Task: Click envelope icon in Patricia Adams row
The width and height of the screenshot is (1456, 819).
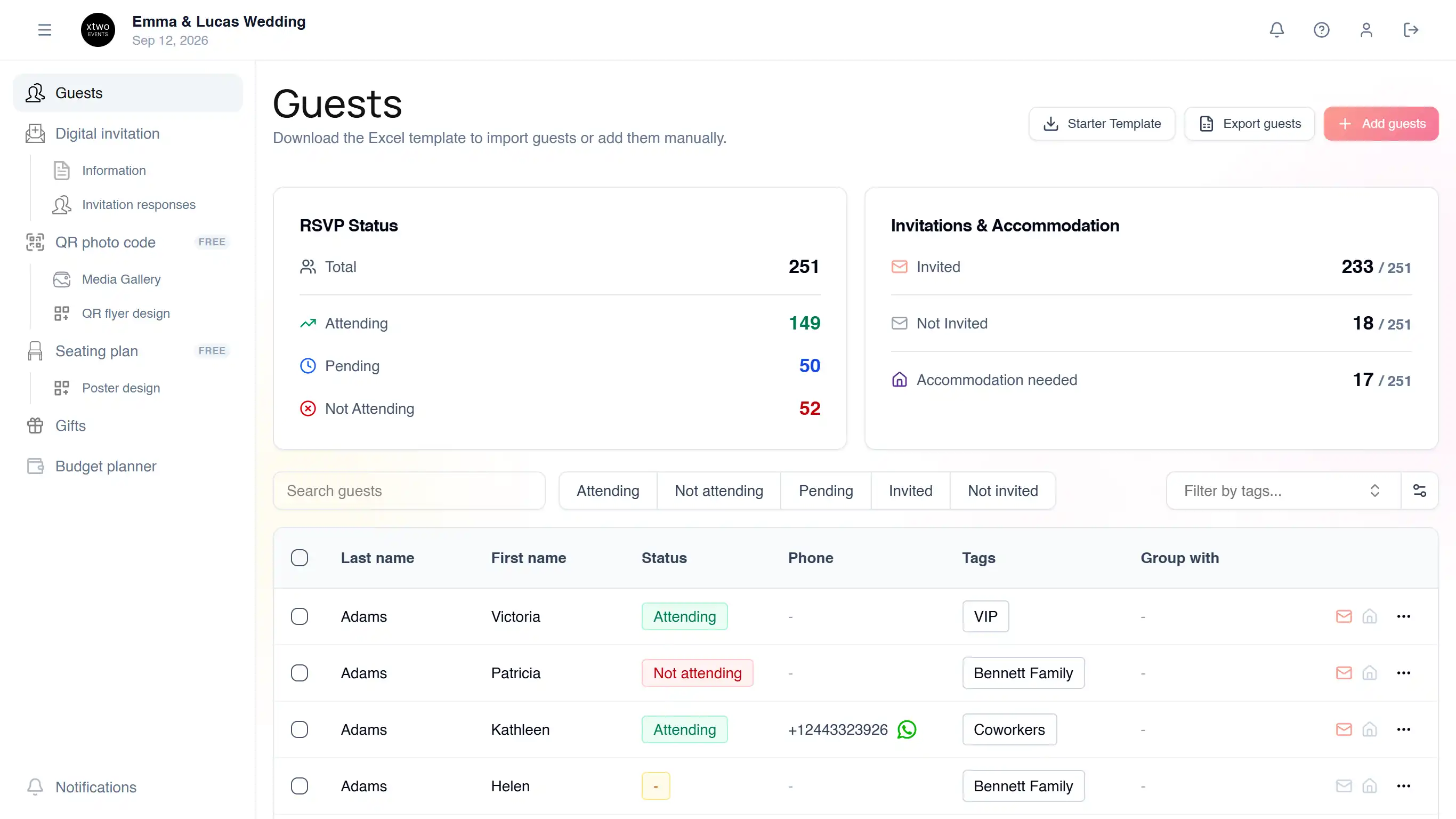Action: point(1344,672)
